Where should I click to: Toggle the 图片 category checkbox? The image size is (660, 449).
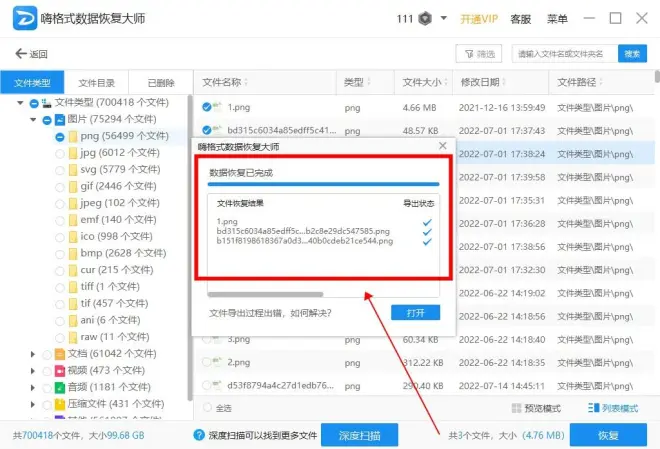[x=47, y=120]
